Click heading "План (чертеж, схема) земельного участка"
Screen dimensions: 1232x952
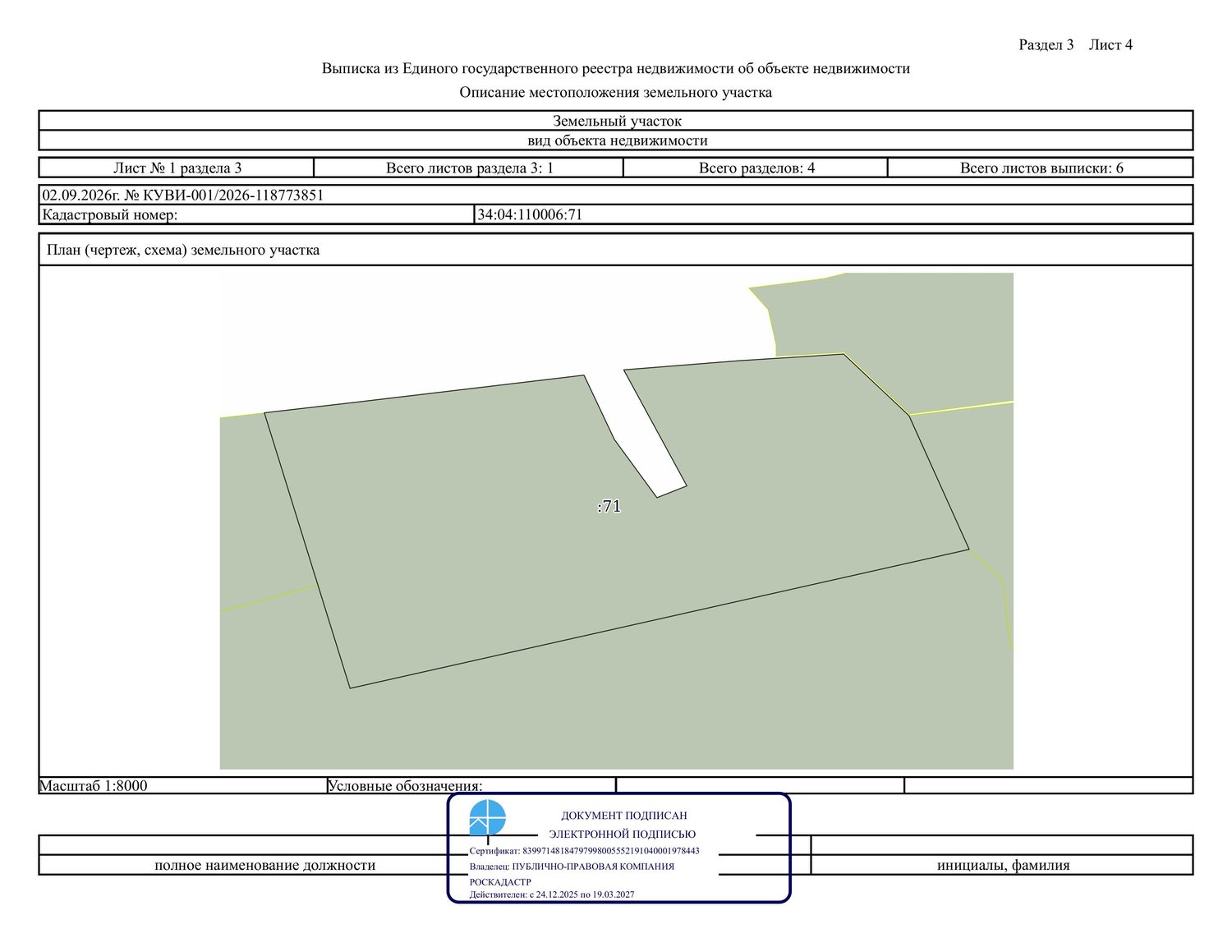click(183, 250)
